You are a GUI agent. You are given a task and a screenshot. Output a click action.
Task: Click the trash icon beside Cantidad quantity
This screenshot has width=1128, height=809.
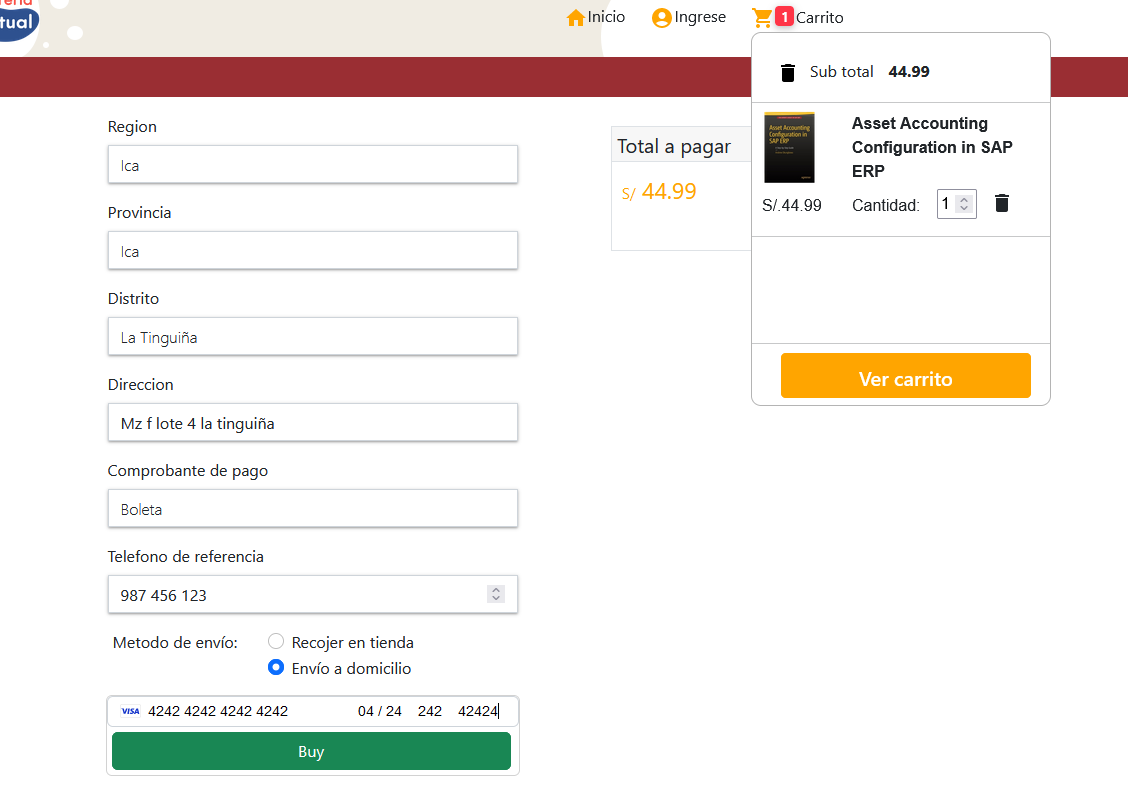point(1001,204)
